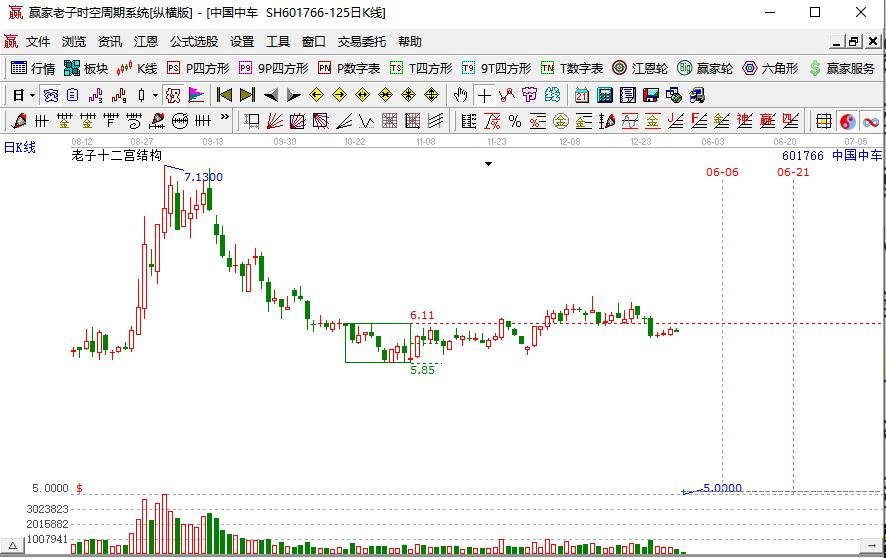Toggle the crosshair cursor tool
The width and height of the screenshot is (886, 558).
click(x=484, y=95)
